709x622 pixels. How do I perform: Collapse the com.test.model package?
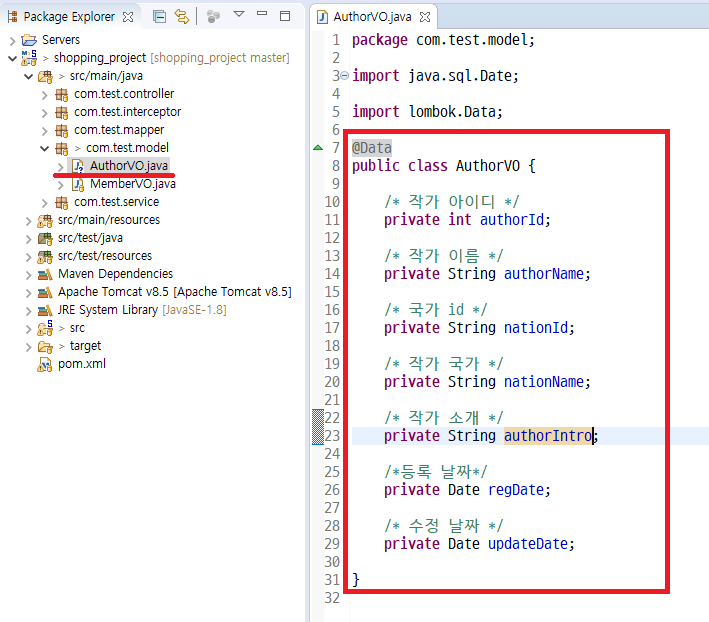(x=44, y=148)
